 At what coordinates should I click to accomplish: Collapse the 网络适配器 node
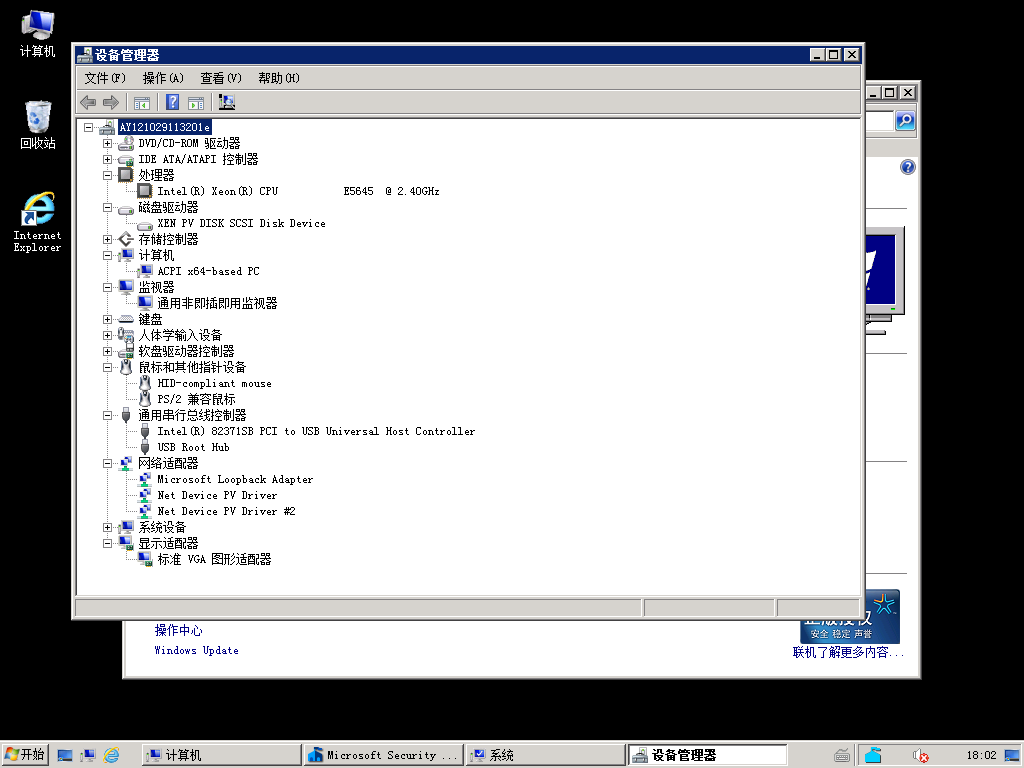107,464
